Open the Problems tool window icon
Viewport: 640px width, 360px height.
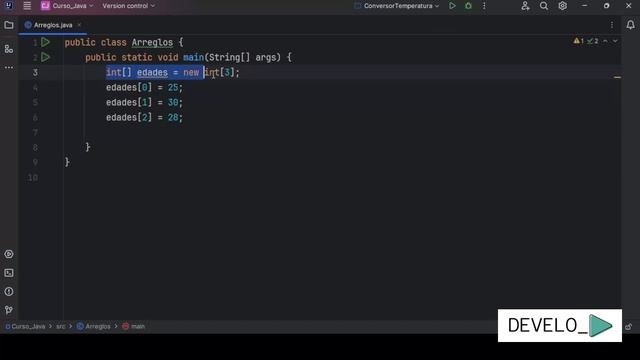[x=9, y=292]
